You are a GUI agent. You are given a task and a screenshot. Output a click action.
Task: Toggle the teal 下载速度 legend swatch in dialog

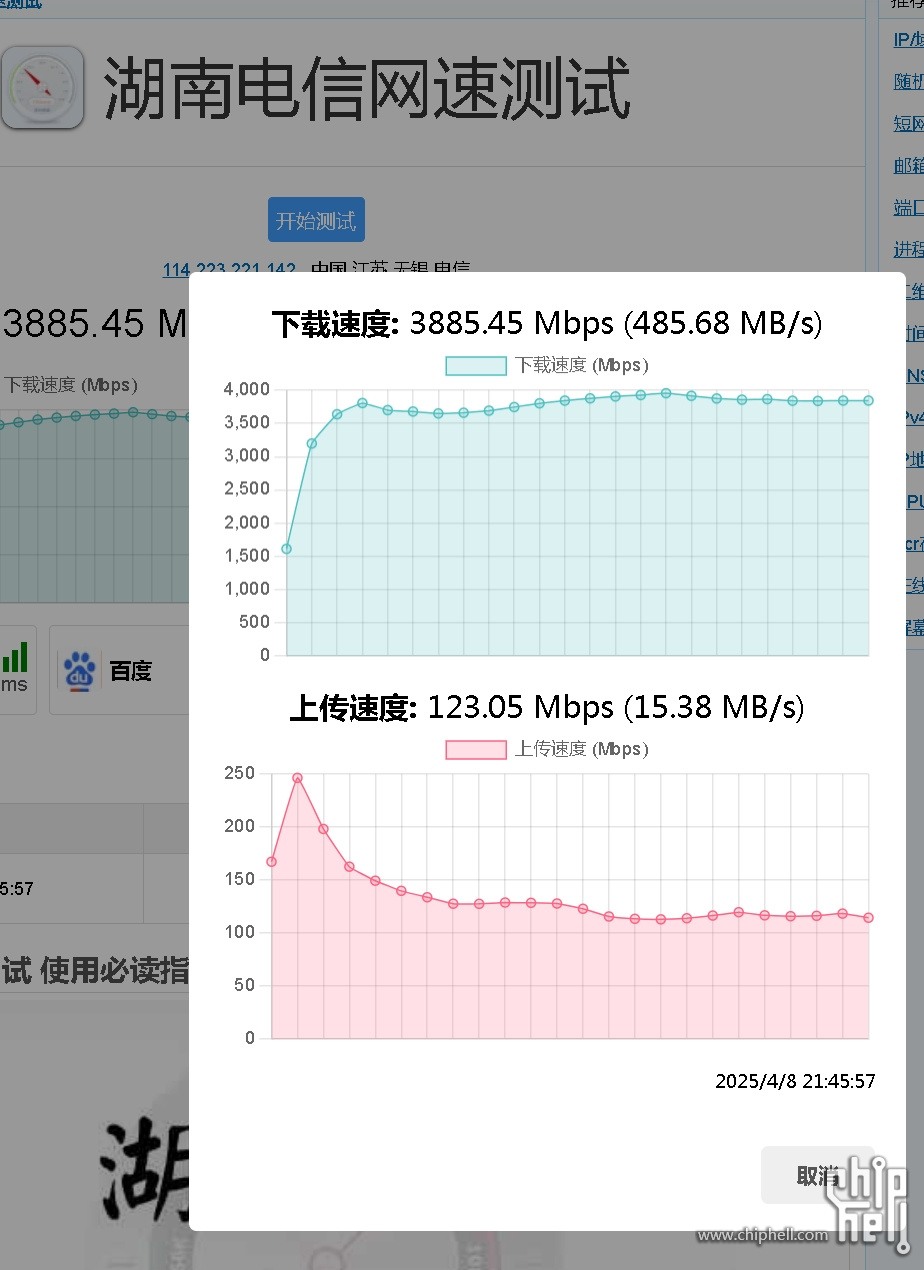(476, 366)
